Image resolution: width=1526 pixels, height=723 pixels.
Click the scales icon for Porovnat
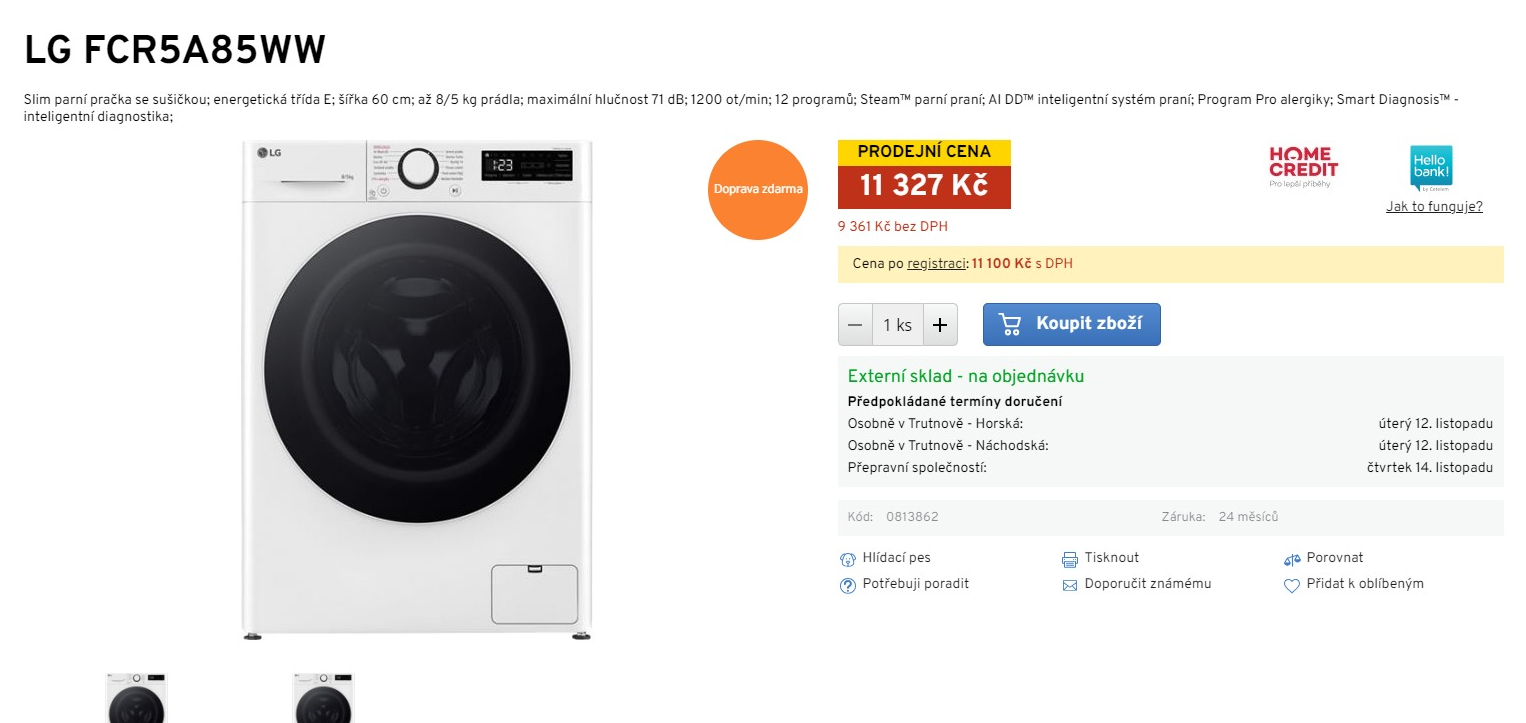click(x=1292, y=559)
